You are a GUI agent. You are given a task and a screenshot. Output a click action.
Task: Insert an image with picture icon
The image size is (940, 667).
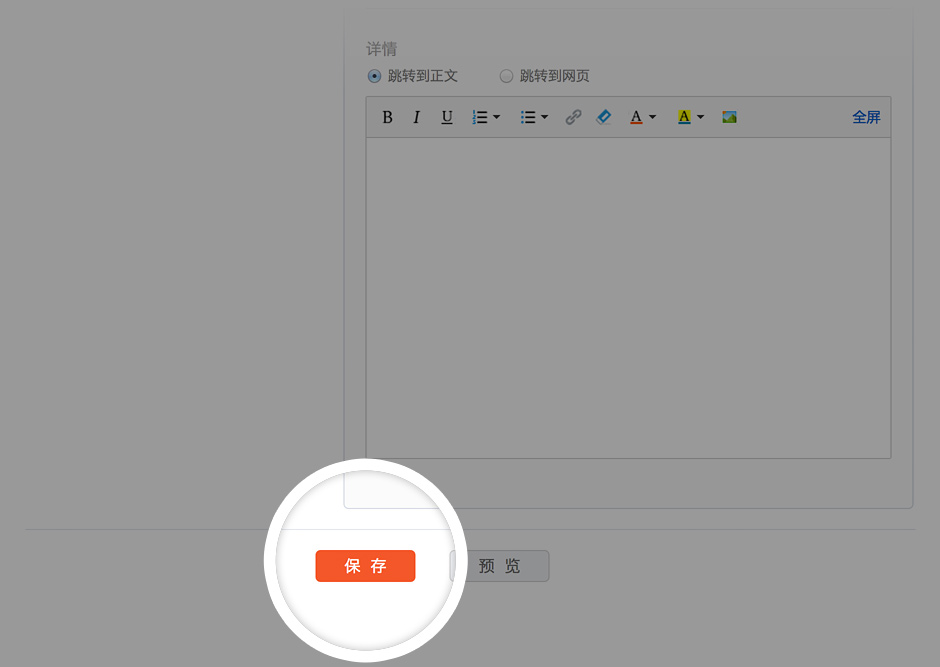pyautogui.click(x=730, y=117)
